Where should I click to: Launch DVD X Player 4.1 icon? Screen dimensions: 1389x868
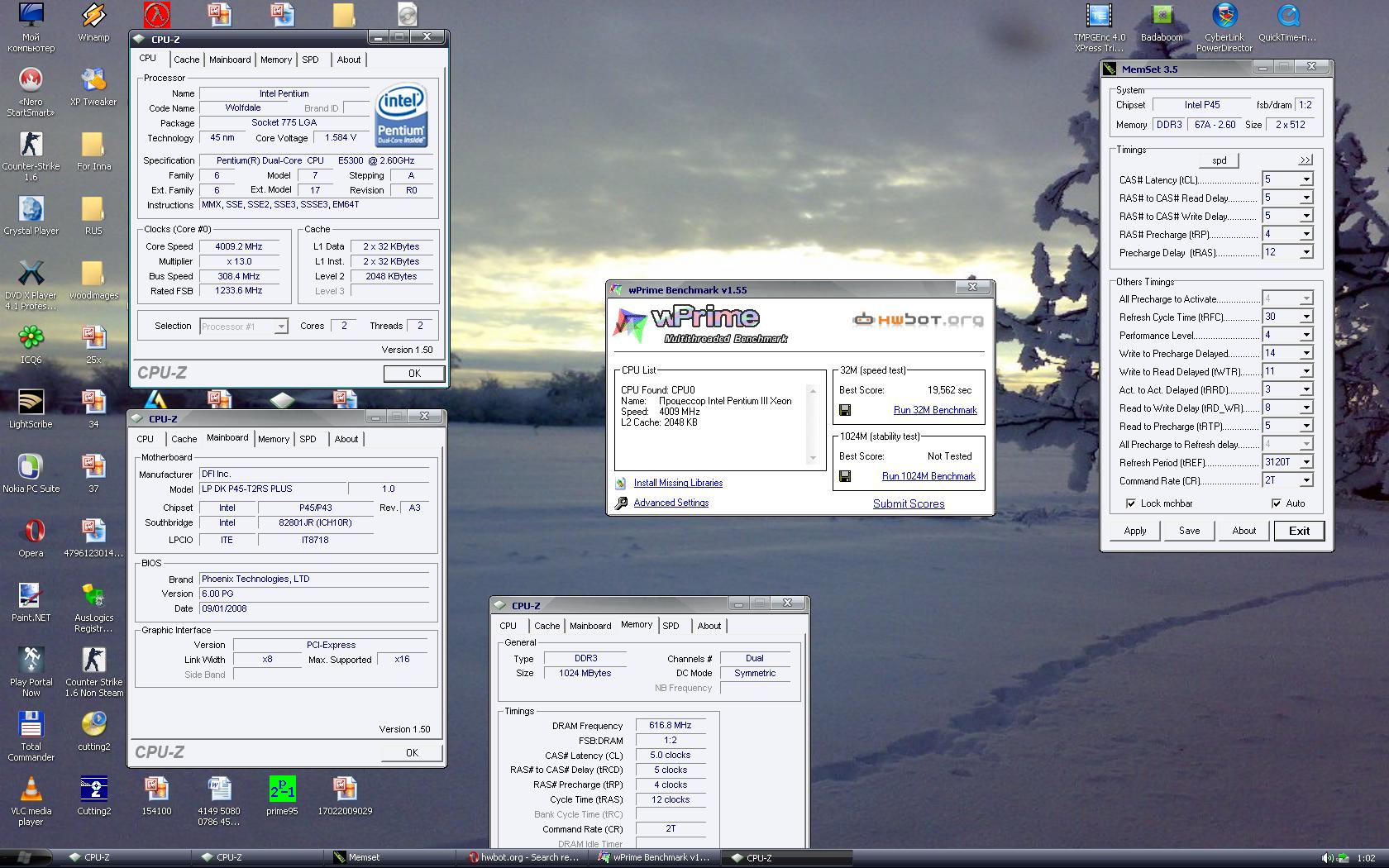click(31, 284)
